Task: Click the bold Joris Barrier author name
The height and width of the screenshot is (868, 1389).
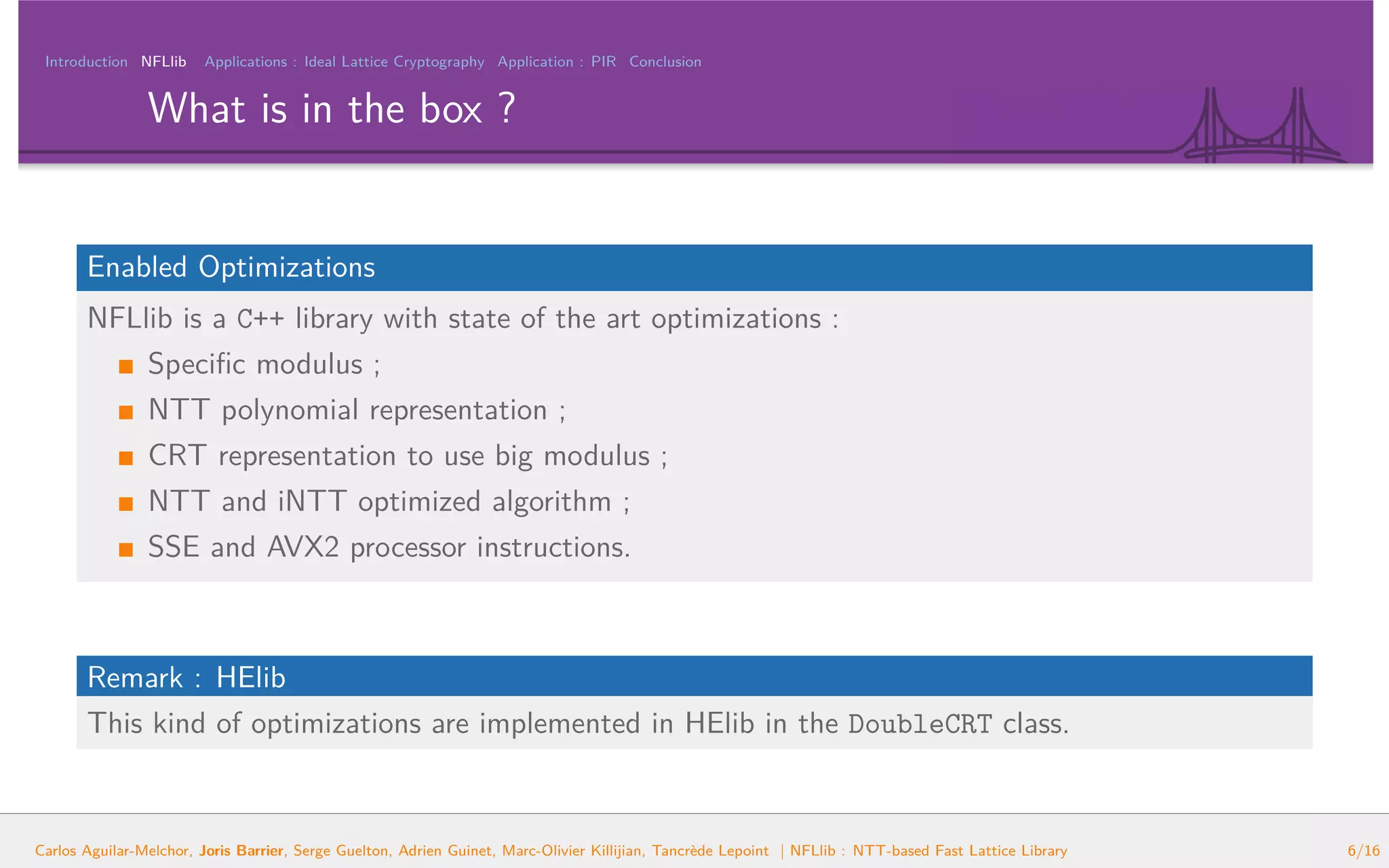Action: point(241,850)
